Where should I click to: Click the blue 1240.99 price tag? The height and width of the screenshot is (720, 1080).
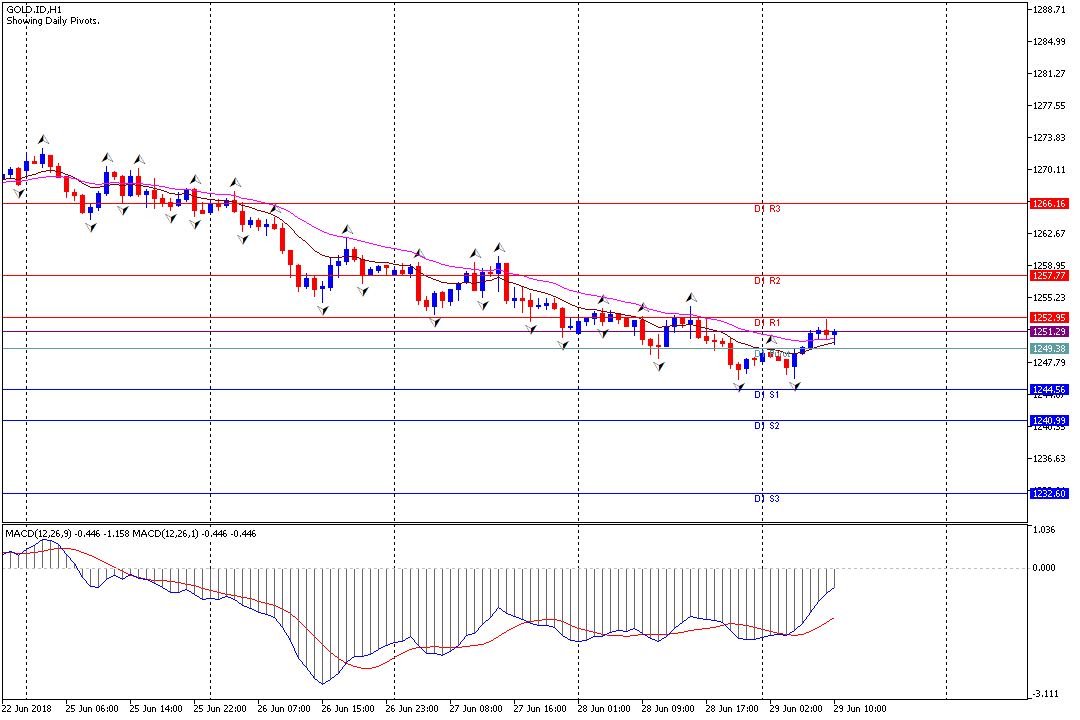1049,421
